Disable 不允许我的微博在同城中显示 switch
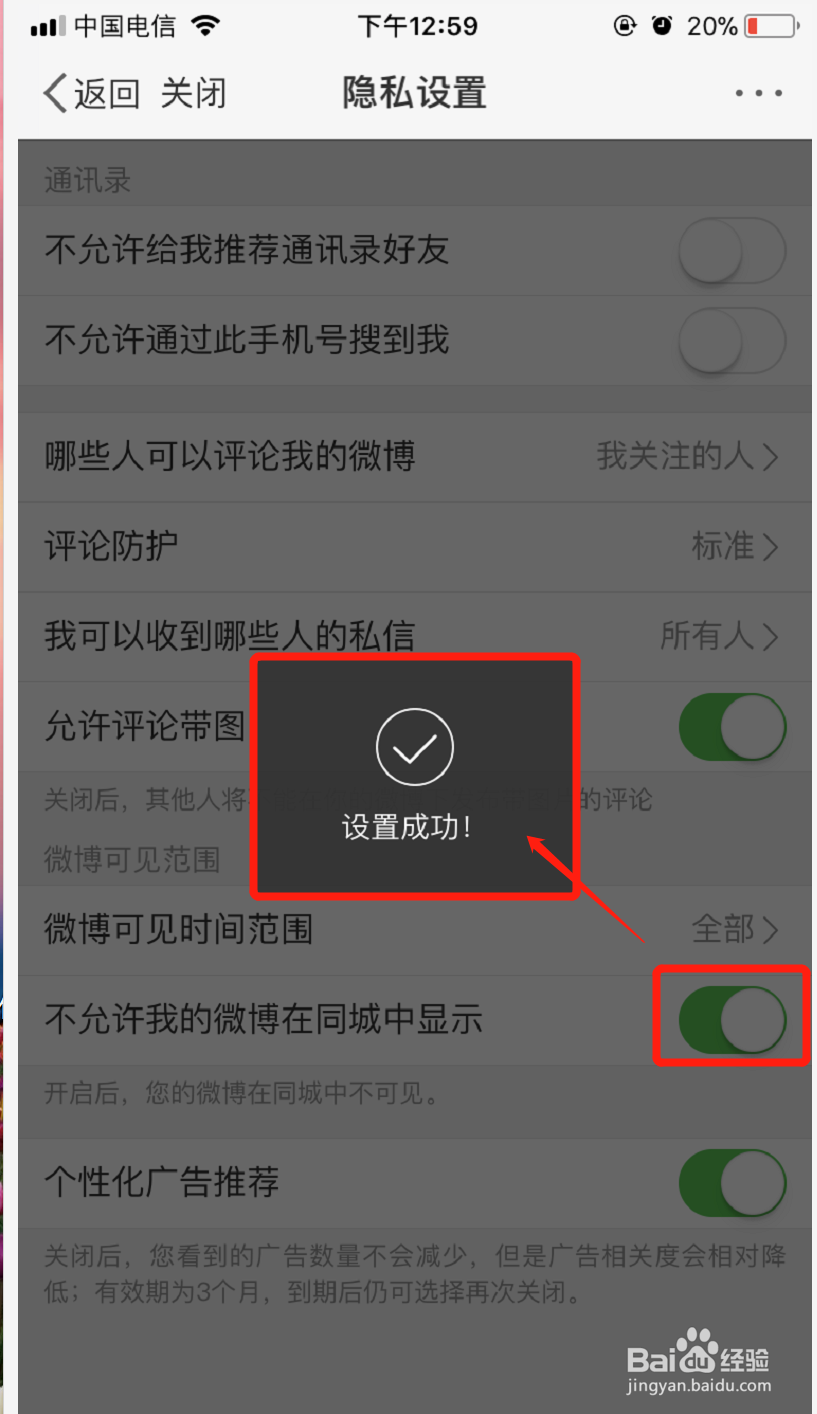Screen dimensions: 817x1414 (x=732, y=1020)
